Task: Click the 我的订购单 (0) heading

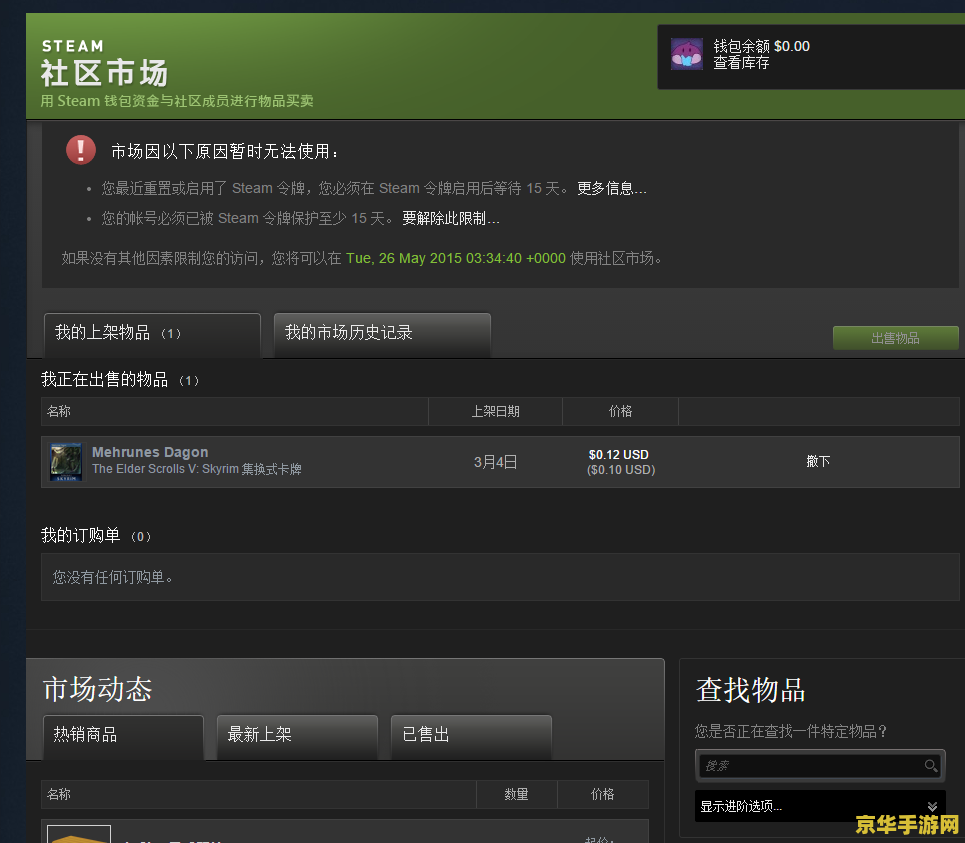Action: coord(96,535)
